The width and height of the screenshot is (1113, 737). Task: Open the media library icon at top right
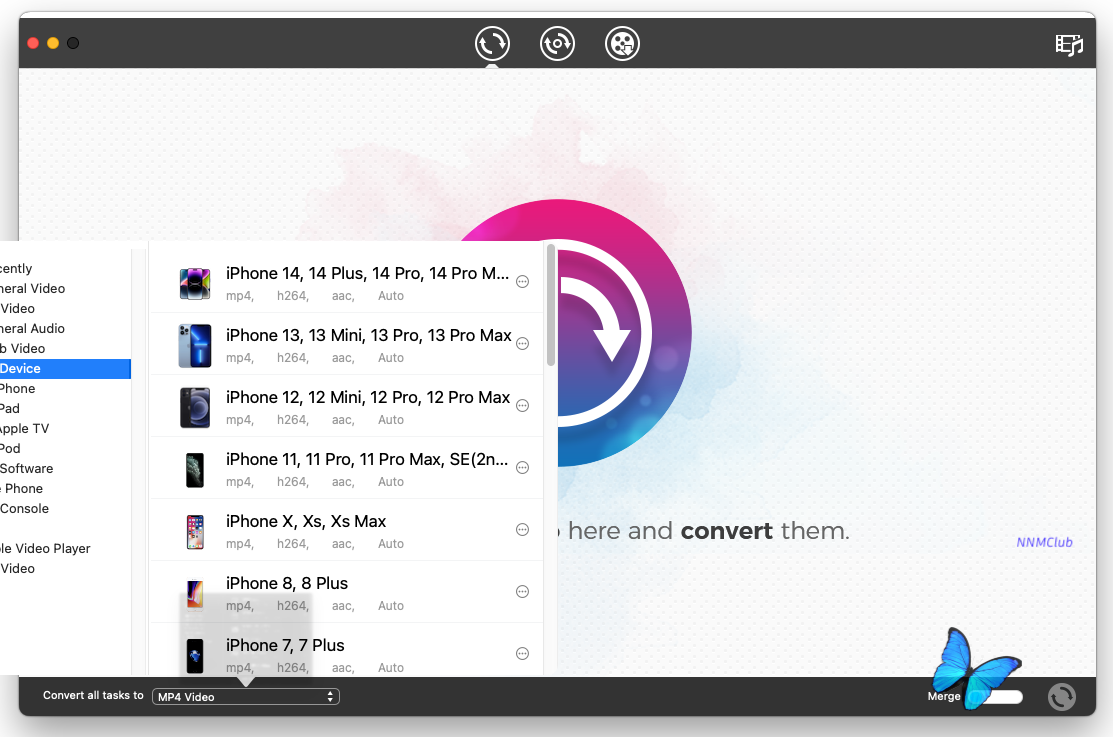coord(1069,45)
